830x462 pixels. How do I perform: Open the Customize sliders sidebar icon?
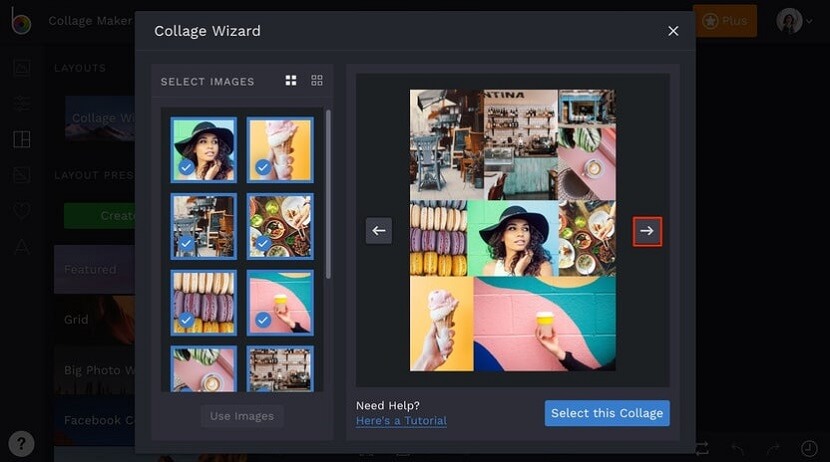[x=22, y=103]
